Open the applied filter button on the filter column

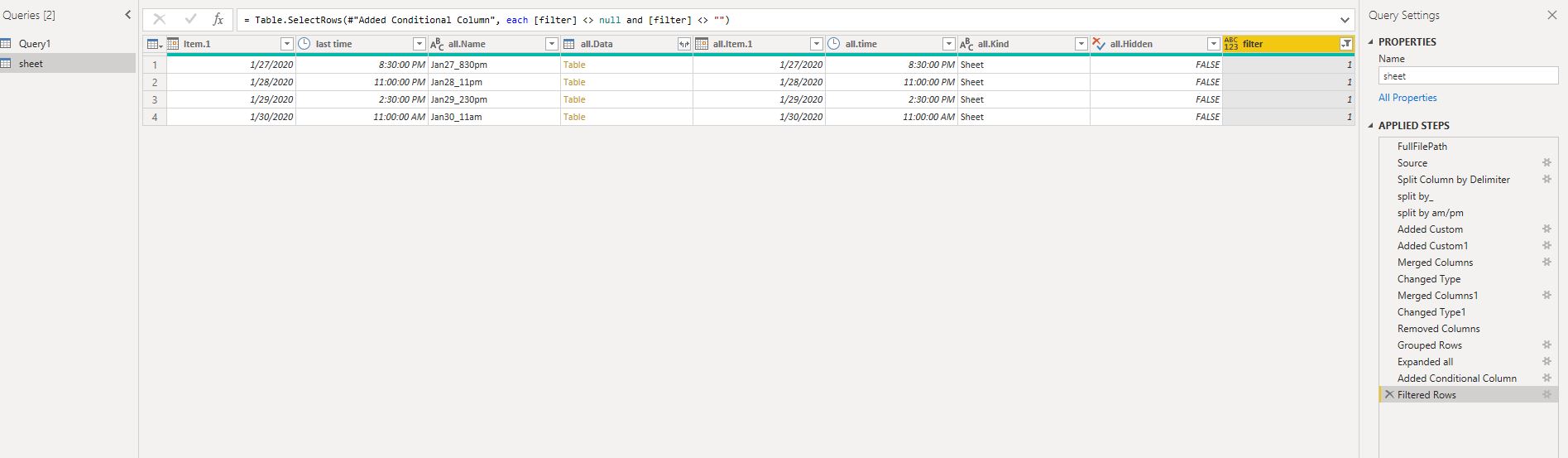[1346, 44]
